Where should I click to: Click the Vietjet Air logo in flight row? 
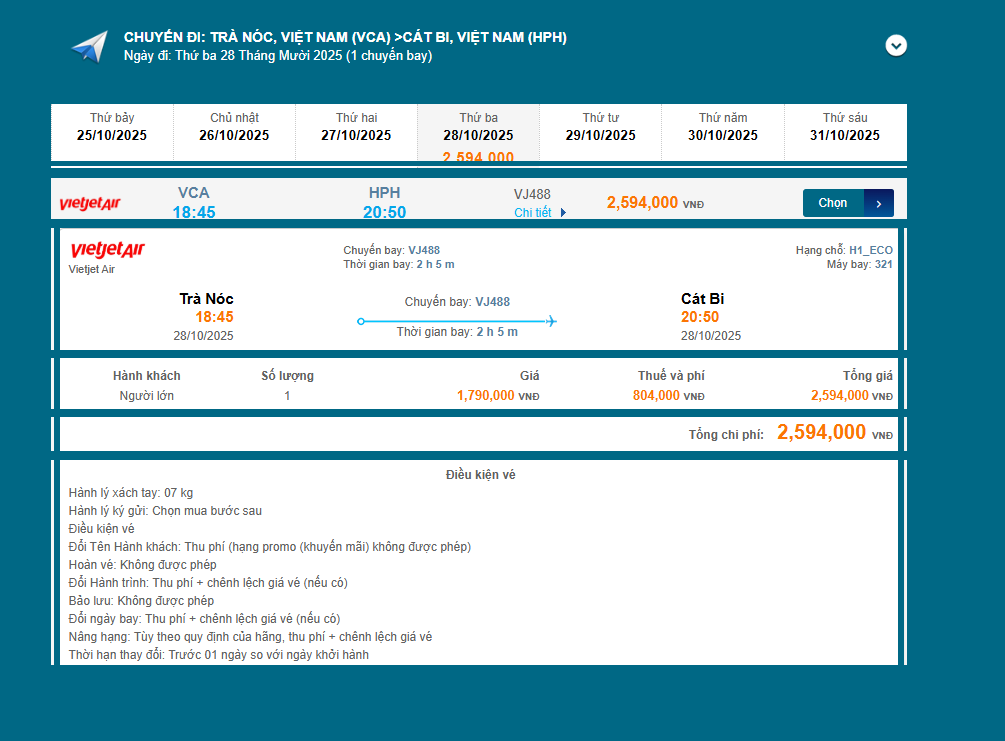90,204
